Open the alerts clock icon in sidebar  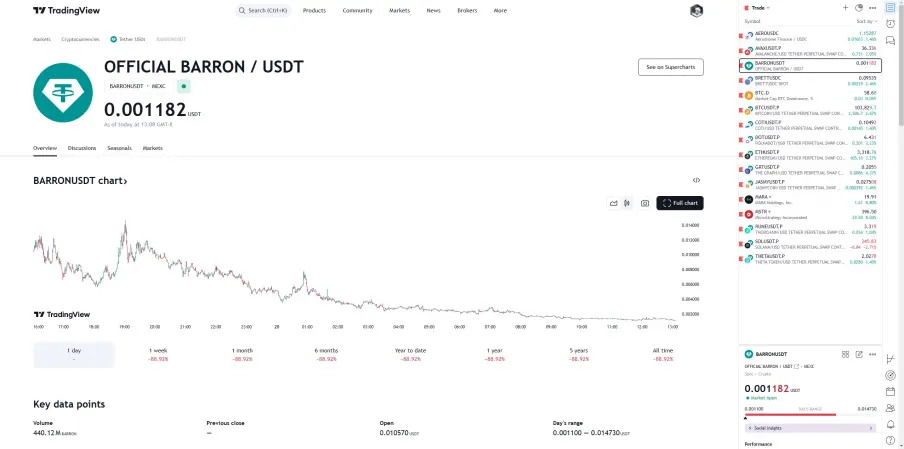coord(890,24)
